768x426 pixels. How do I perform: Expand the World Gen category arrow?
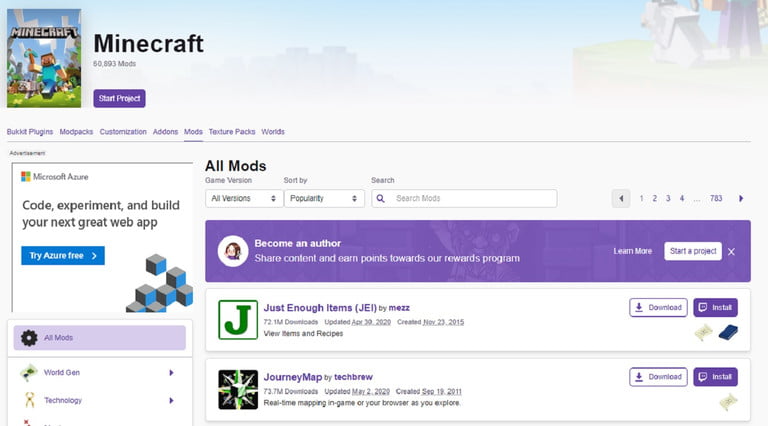[171, 373]
